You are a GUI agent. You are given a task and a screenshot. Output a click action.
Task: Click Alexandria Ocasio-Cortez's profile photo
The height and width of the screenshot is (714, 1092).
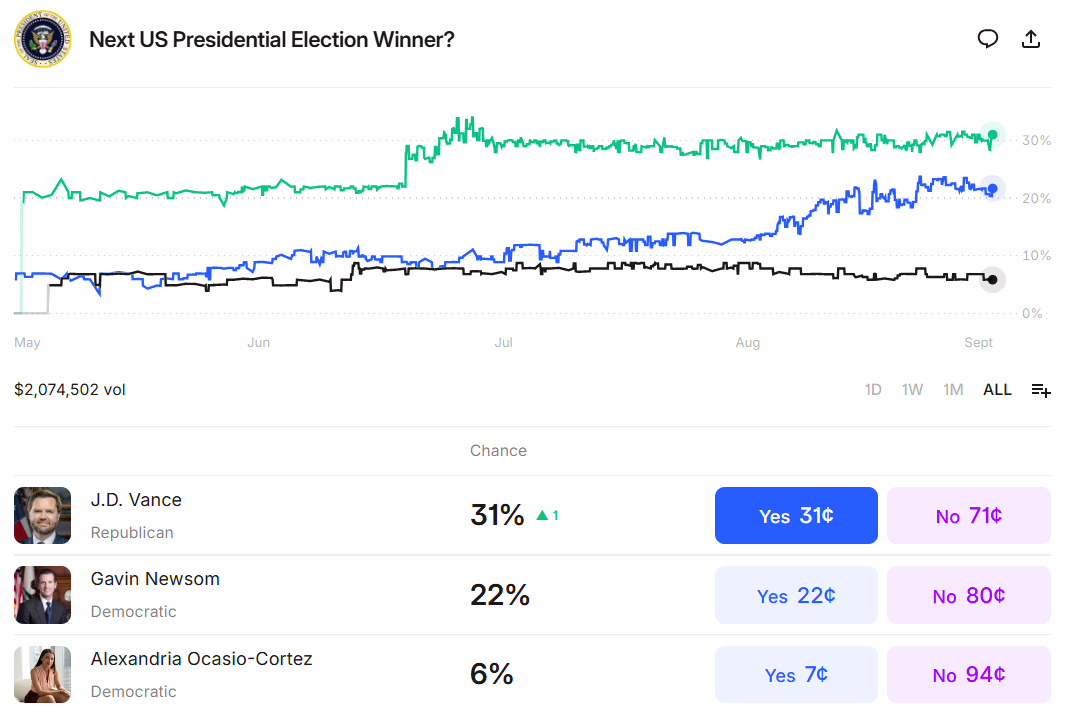pyautogui.click(x=42, y=674)
